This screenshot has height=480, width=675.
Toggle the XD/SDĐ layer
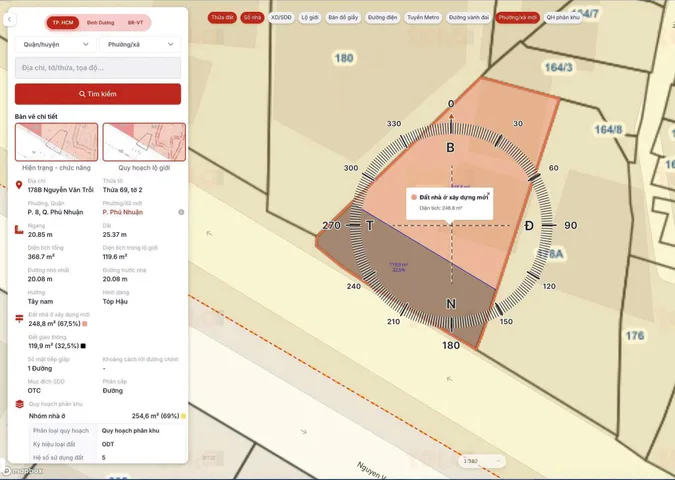point(281,18)
